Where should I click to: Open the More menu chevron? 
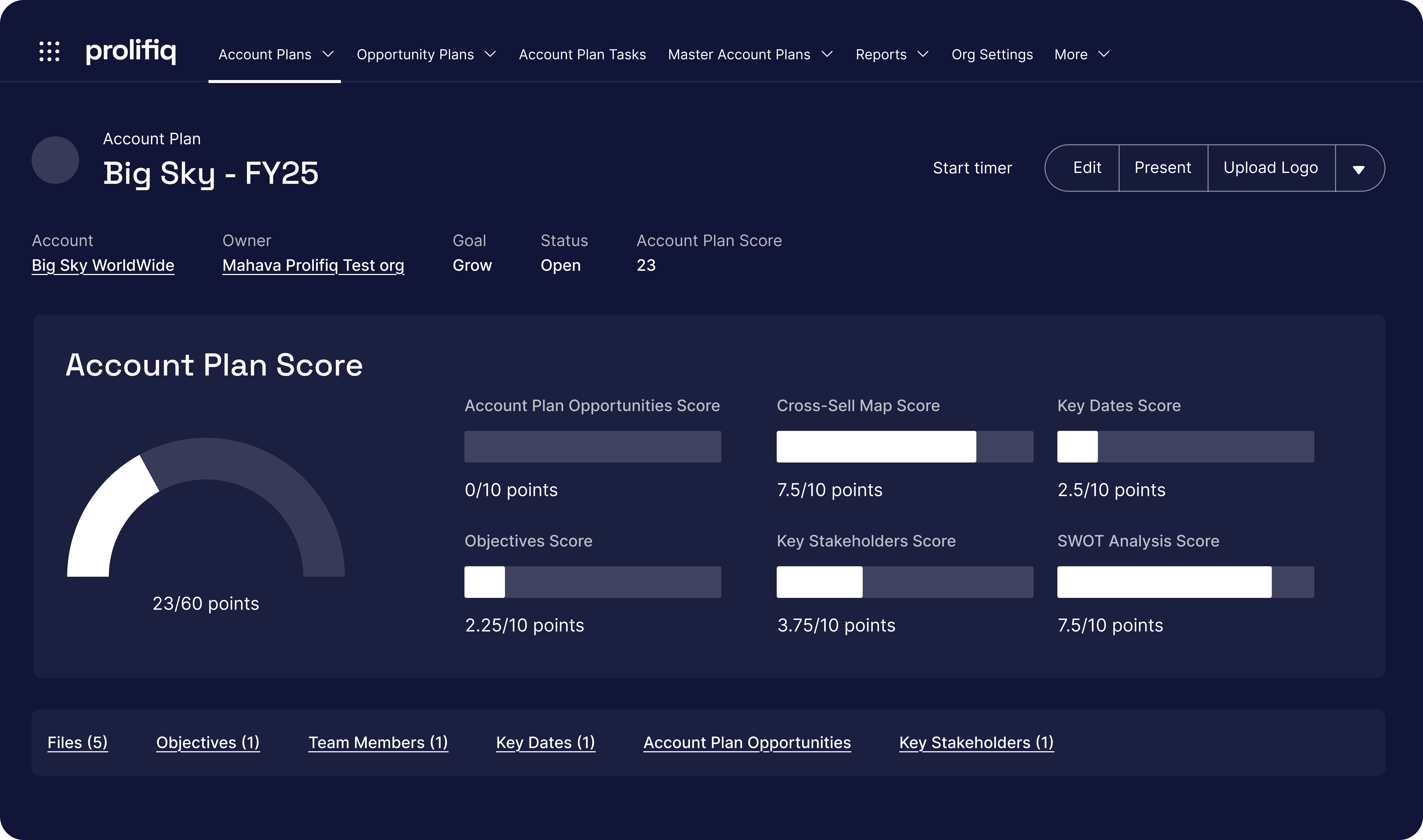click(1104, 54)
